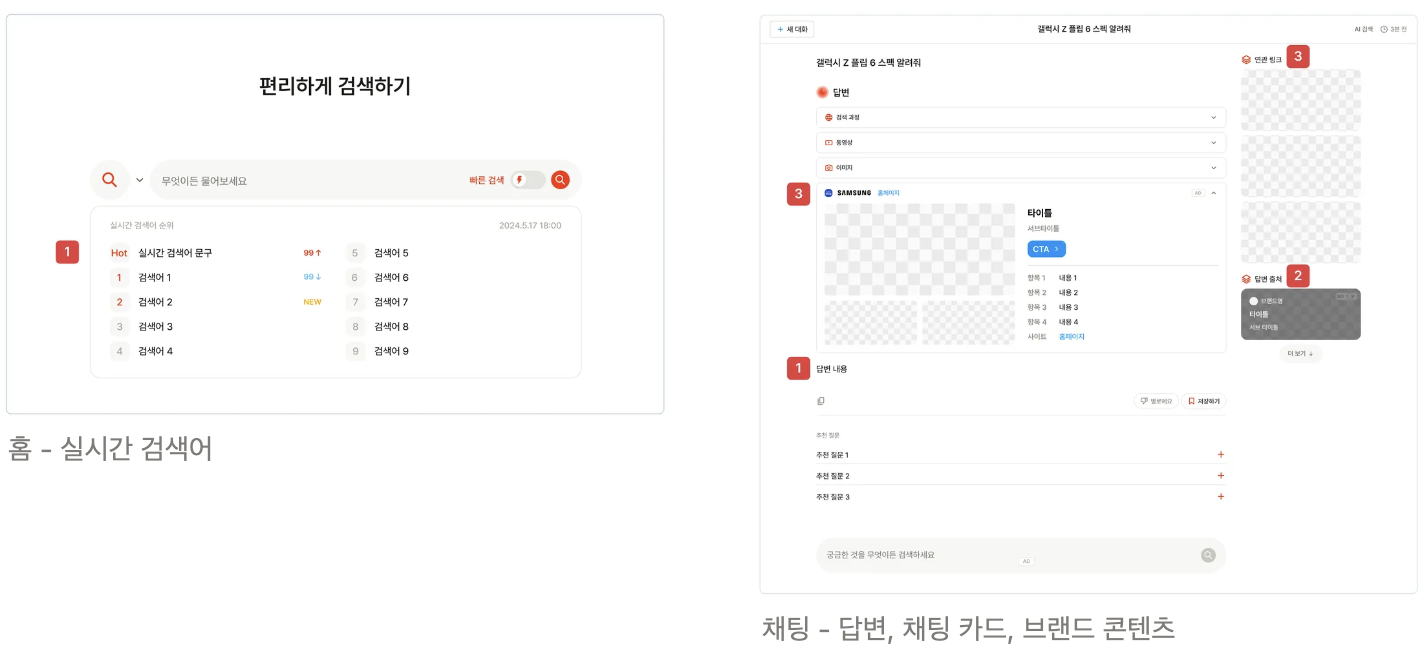1424x654 pixels.
Task: Expand the 검색 과정 section
Action: click(x=1020, y=117)
